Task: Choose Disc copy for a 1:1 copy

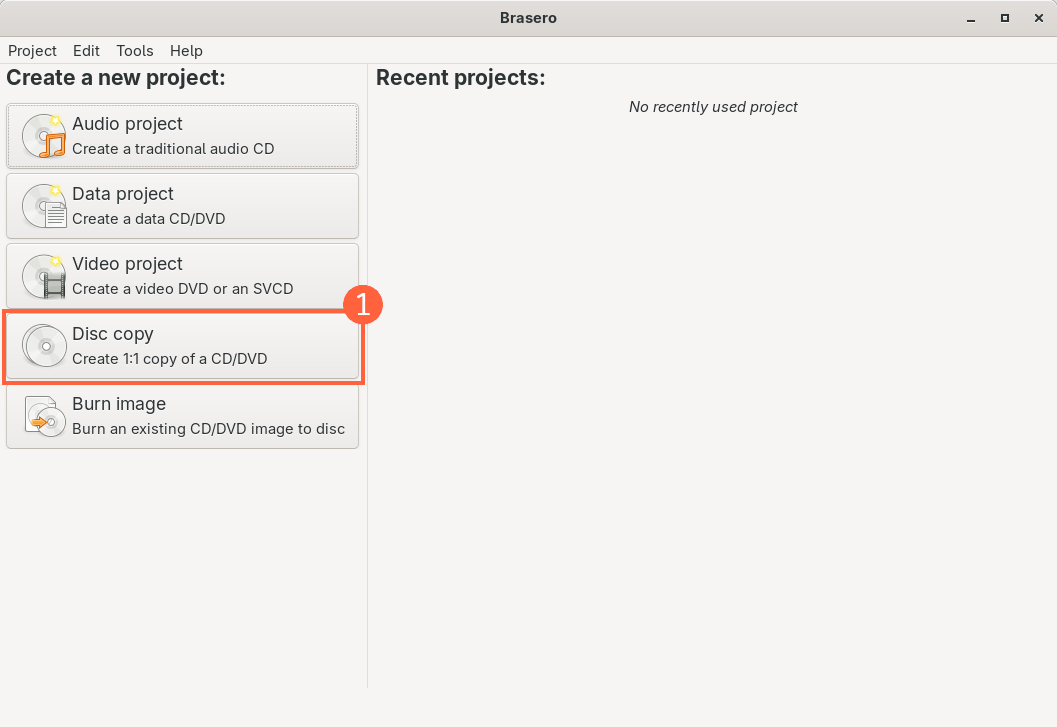Action: coord(182,345)
